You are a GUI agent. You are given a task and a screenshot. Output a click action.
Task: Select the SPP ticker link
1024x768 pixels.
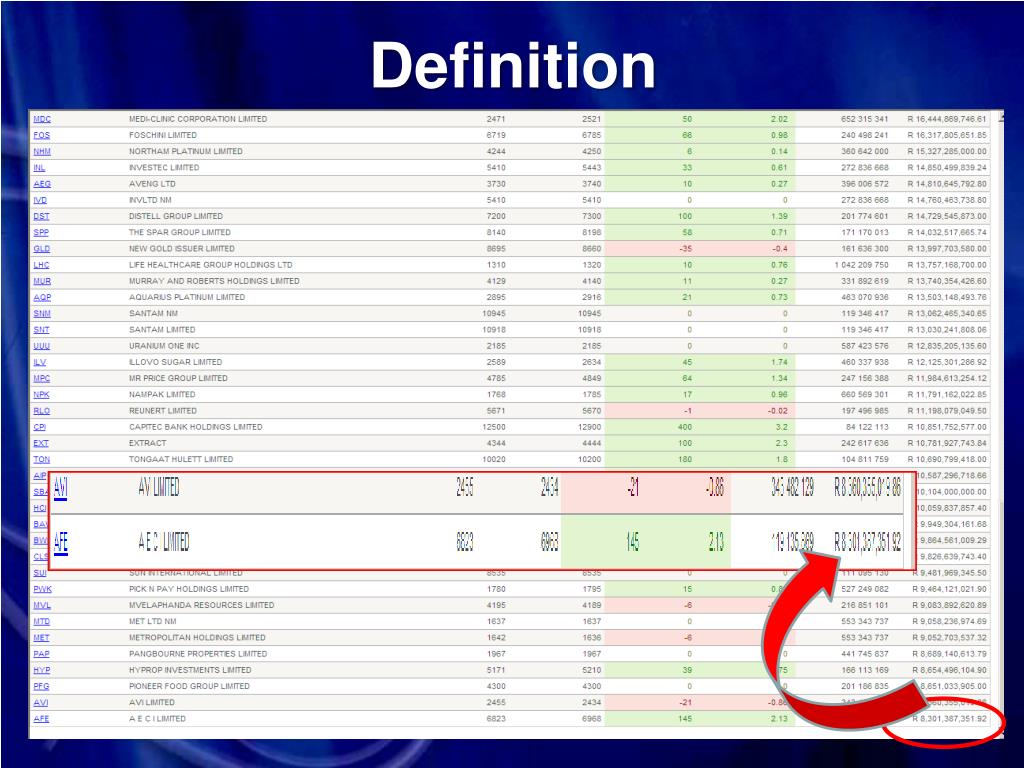click(41, 232)
